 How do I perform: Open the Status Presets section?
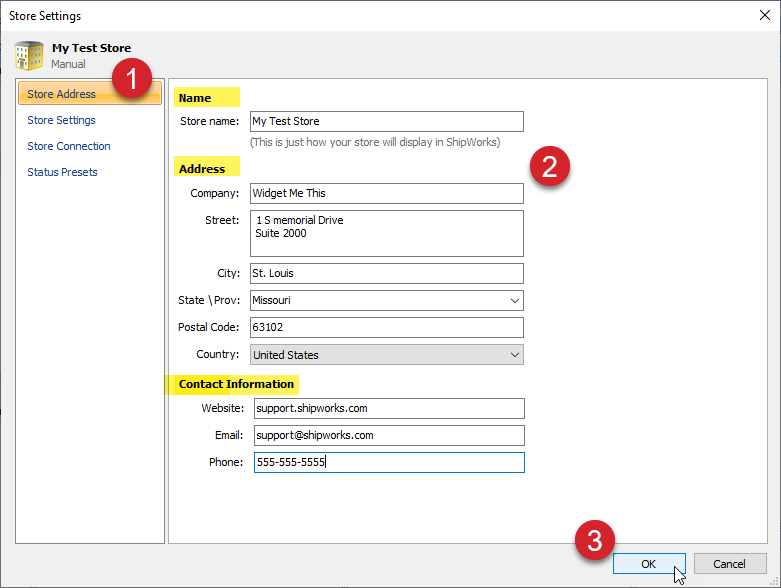pyautogui.click(x=62, y=172)
